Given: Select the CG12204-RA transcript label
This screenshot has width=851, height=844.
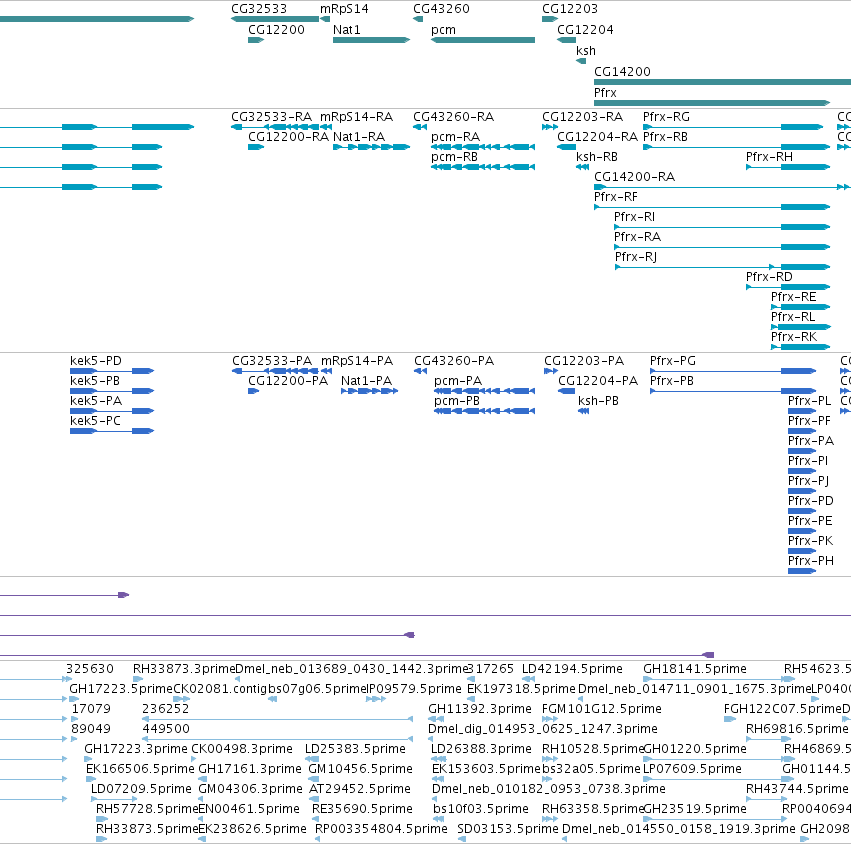Looking at the screenshot, I should (597, 137).
